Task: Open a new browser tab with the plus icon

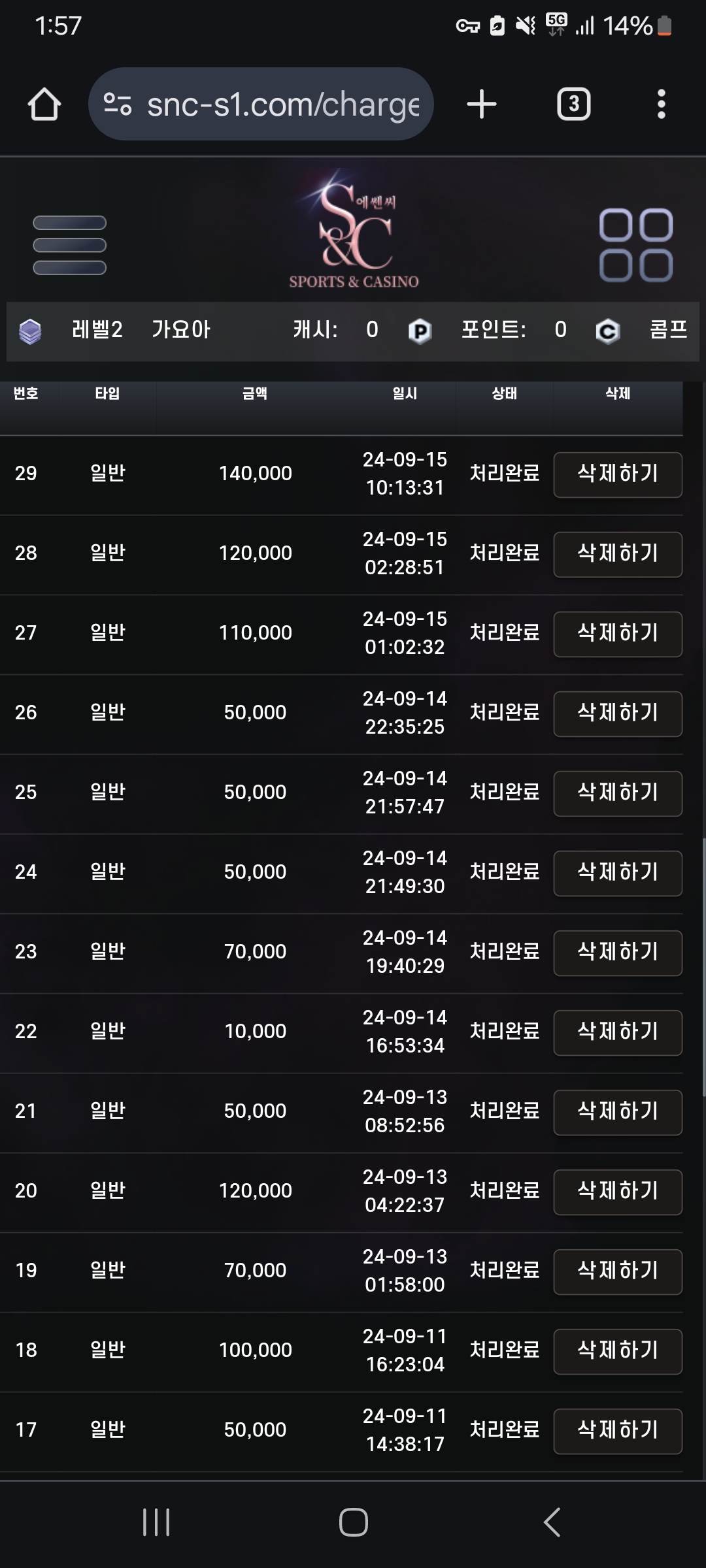Action: [482, 105]
